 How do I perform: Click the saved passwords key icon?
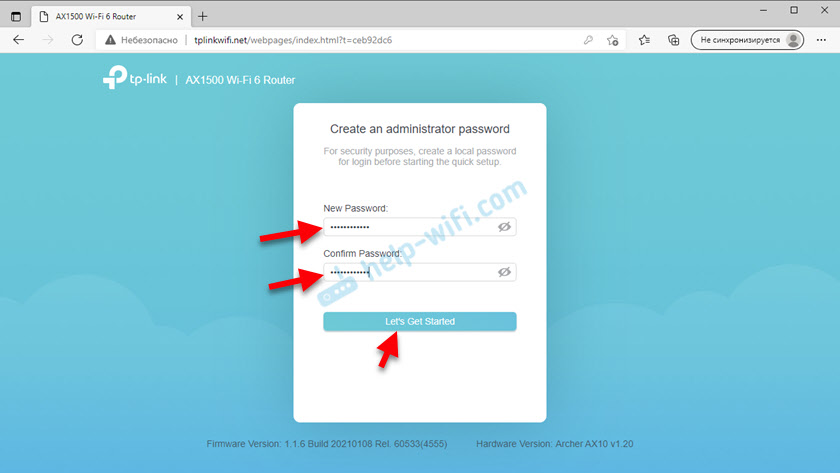pos(588,40)
